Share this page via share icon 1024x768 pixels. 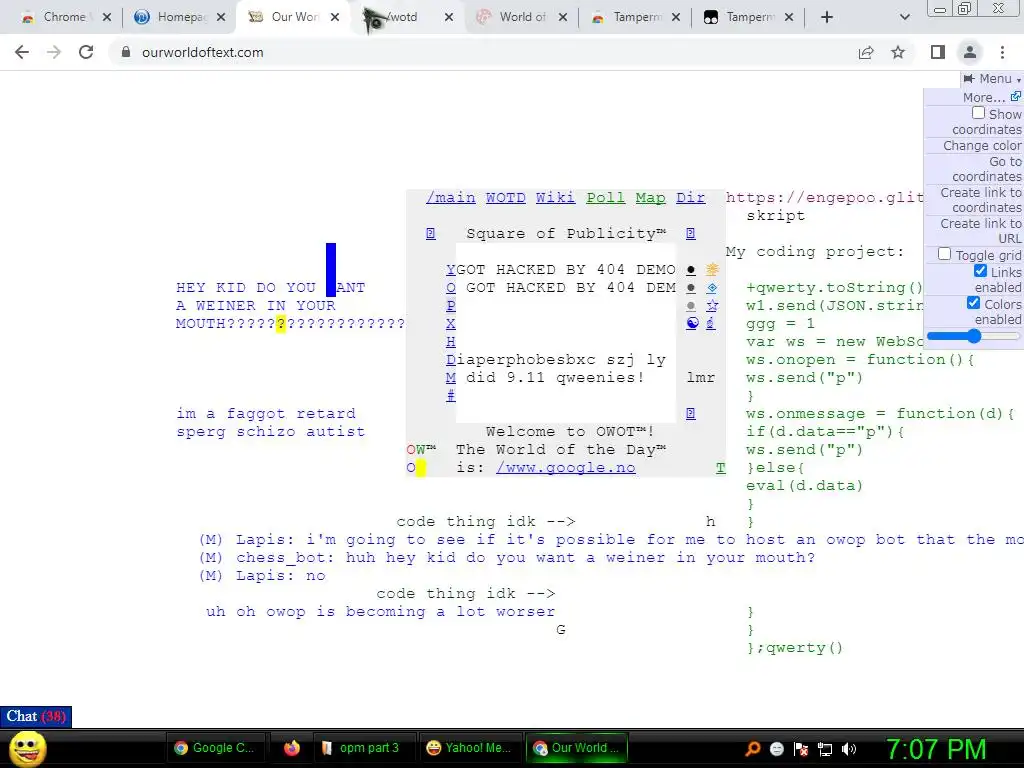pyautogui.click(x=866, y=52)
